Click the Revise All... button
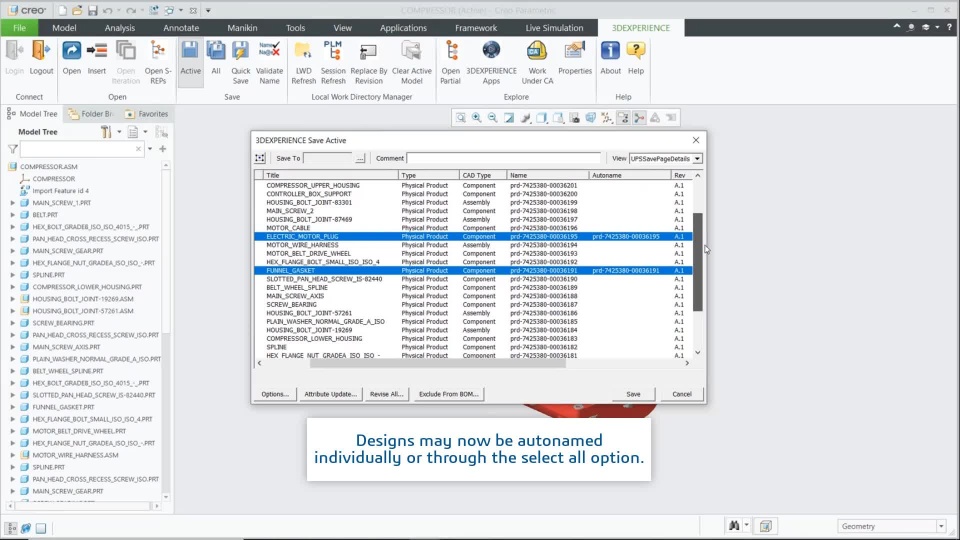 click(386, 394)
